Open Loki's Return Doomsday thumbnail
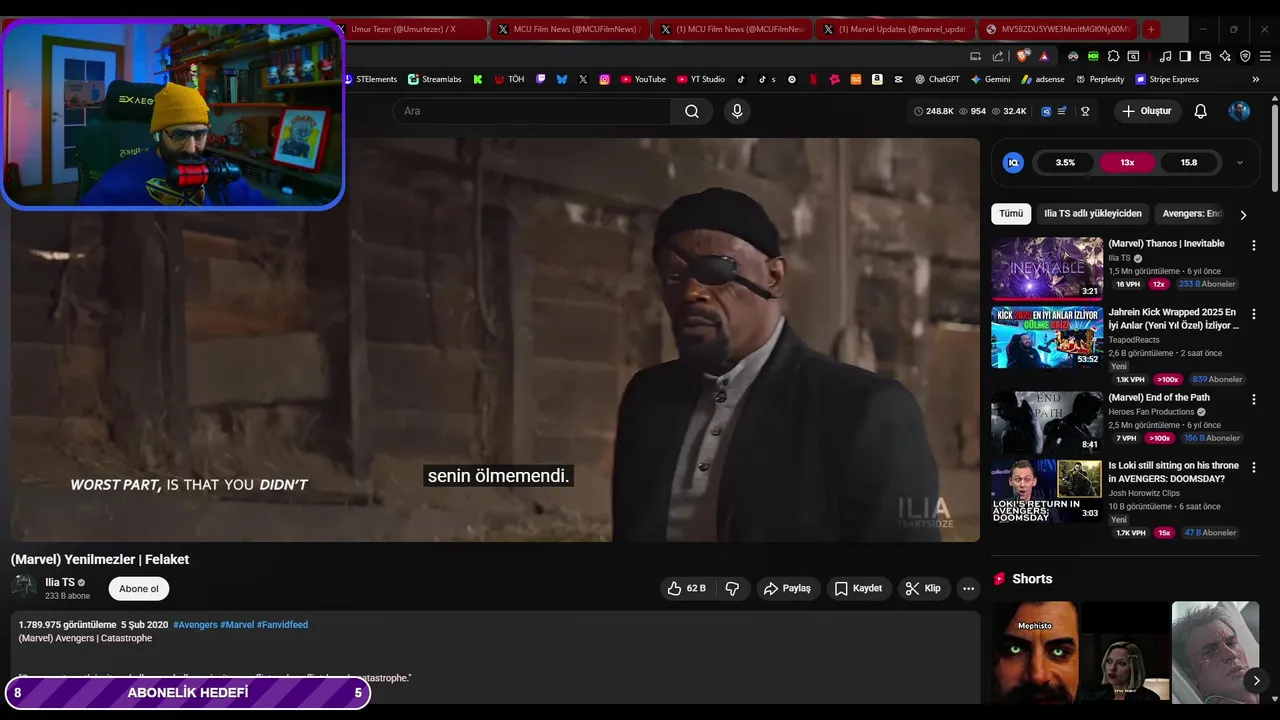The width and height of the screenshot is (1280, 720). pyautogui.click(x=1047, y=491)
